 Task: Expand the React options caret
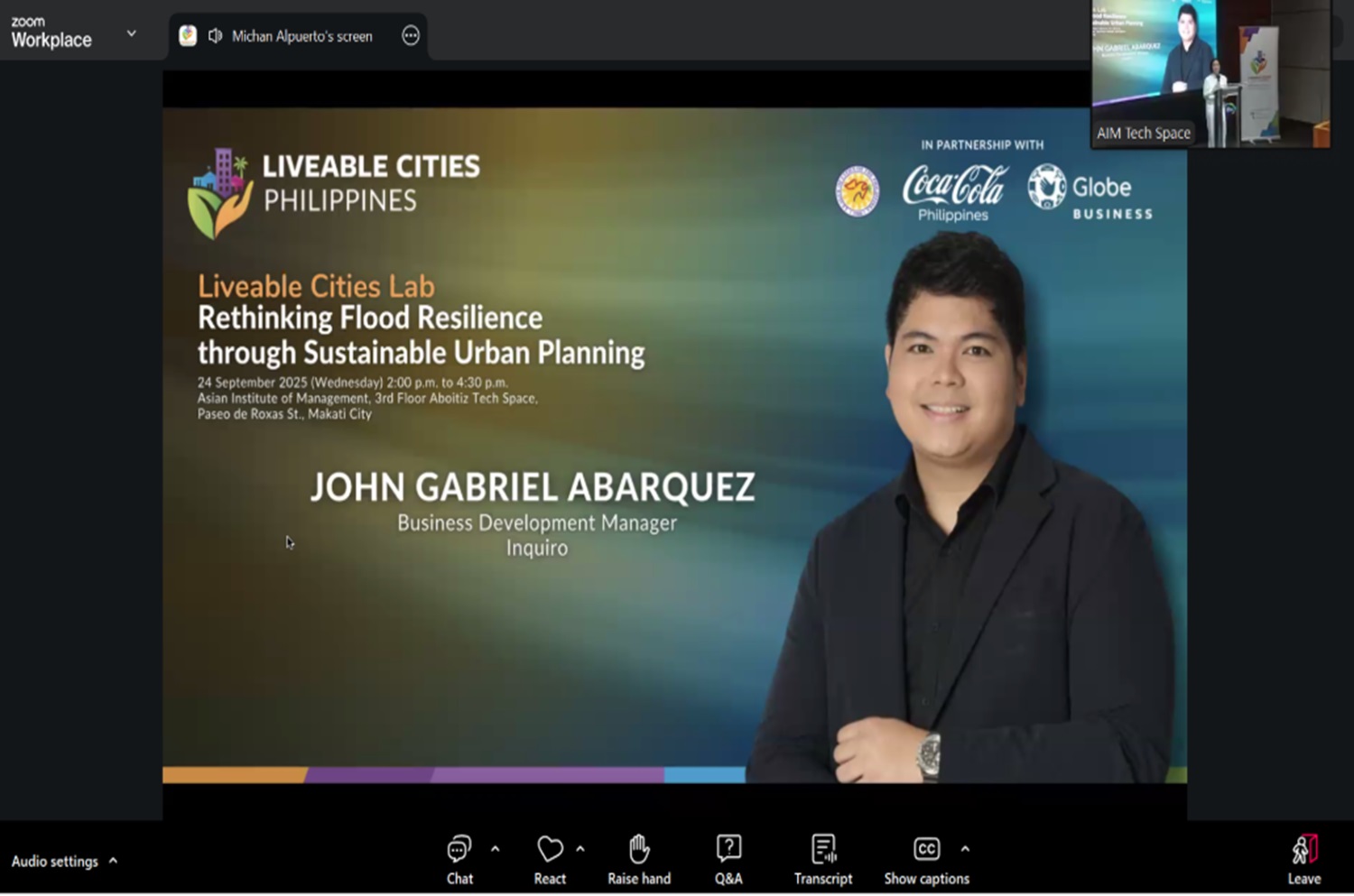point(580,849)
